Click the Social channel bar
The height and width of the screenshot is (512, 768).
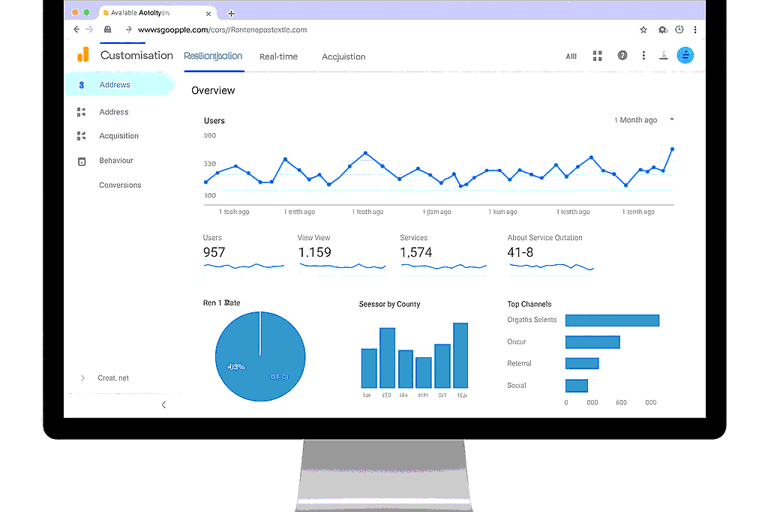576,386
